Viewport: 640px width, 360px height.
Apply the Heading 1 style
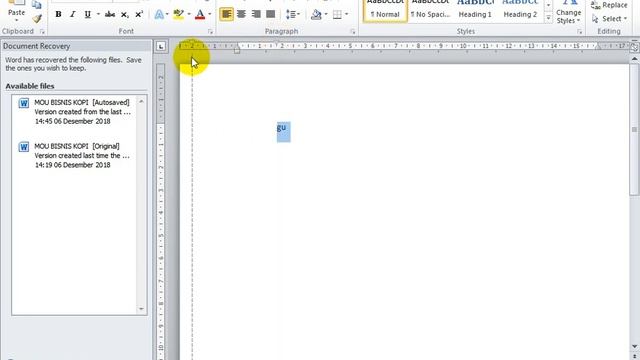pyautogui.click(x=475, y=10)
